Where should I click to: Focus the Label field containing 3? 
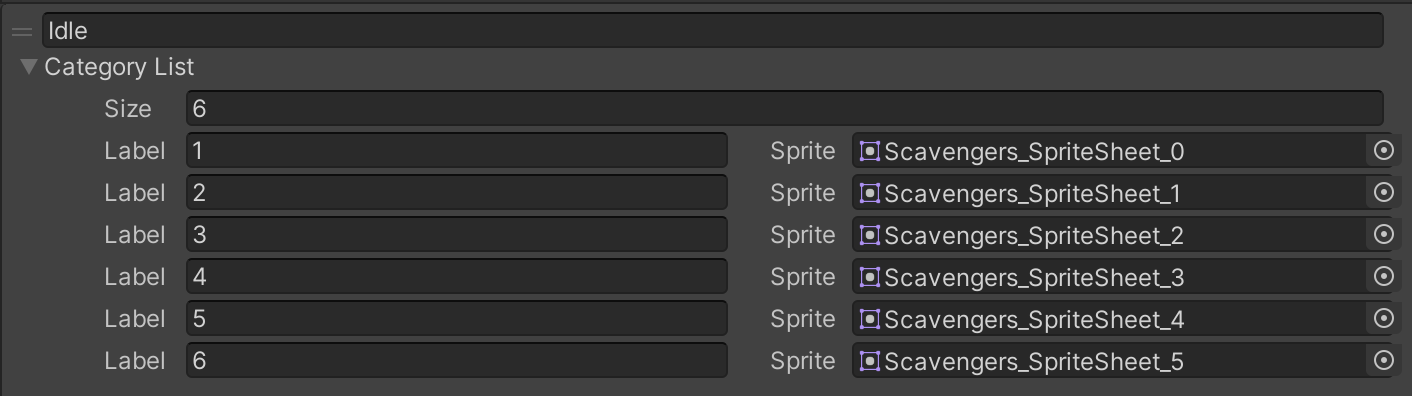pos(457,235)
